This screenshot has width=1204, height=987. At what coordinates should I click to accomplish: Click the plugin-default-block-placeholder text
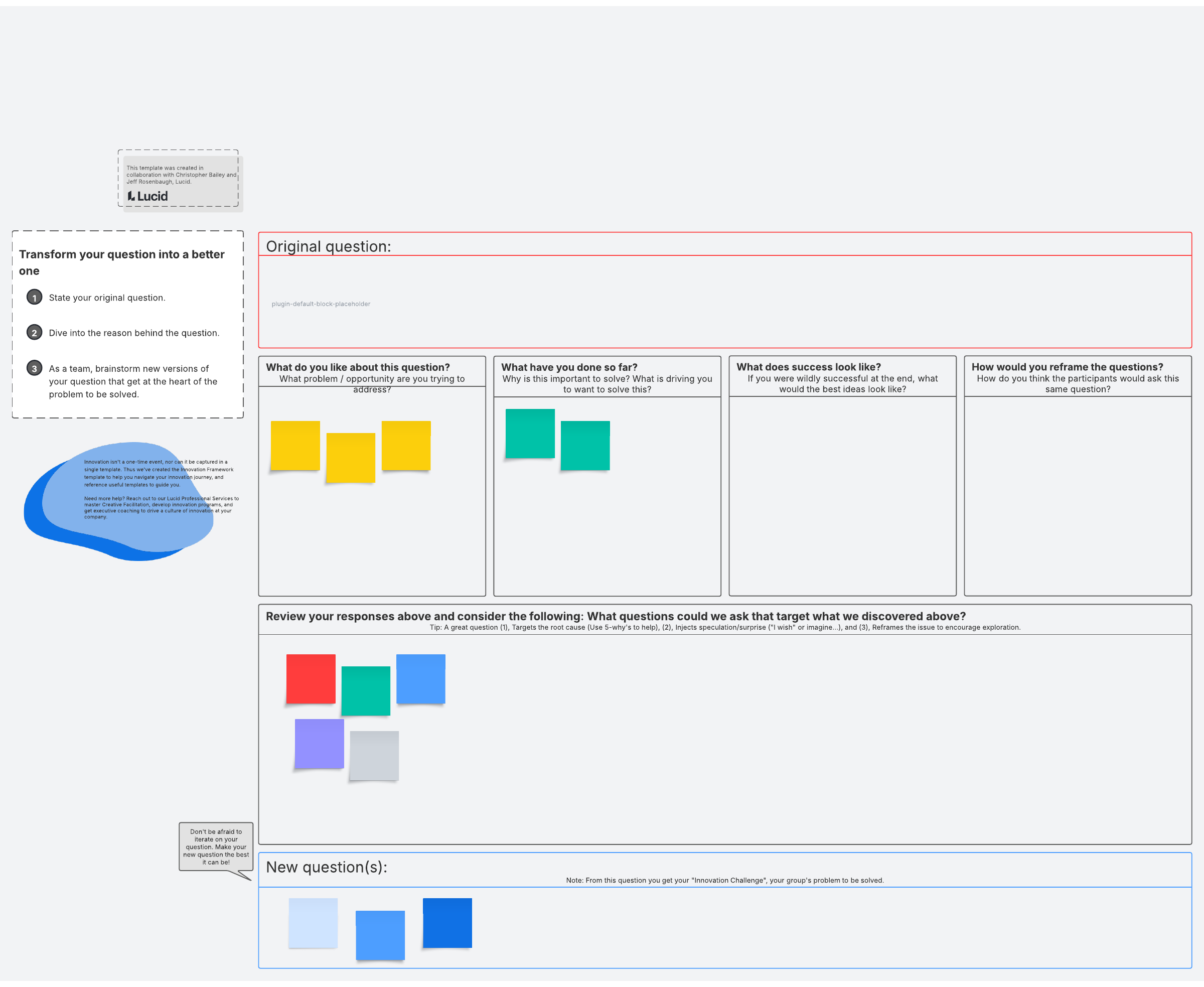pos(321,304)
